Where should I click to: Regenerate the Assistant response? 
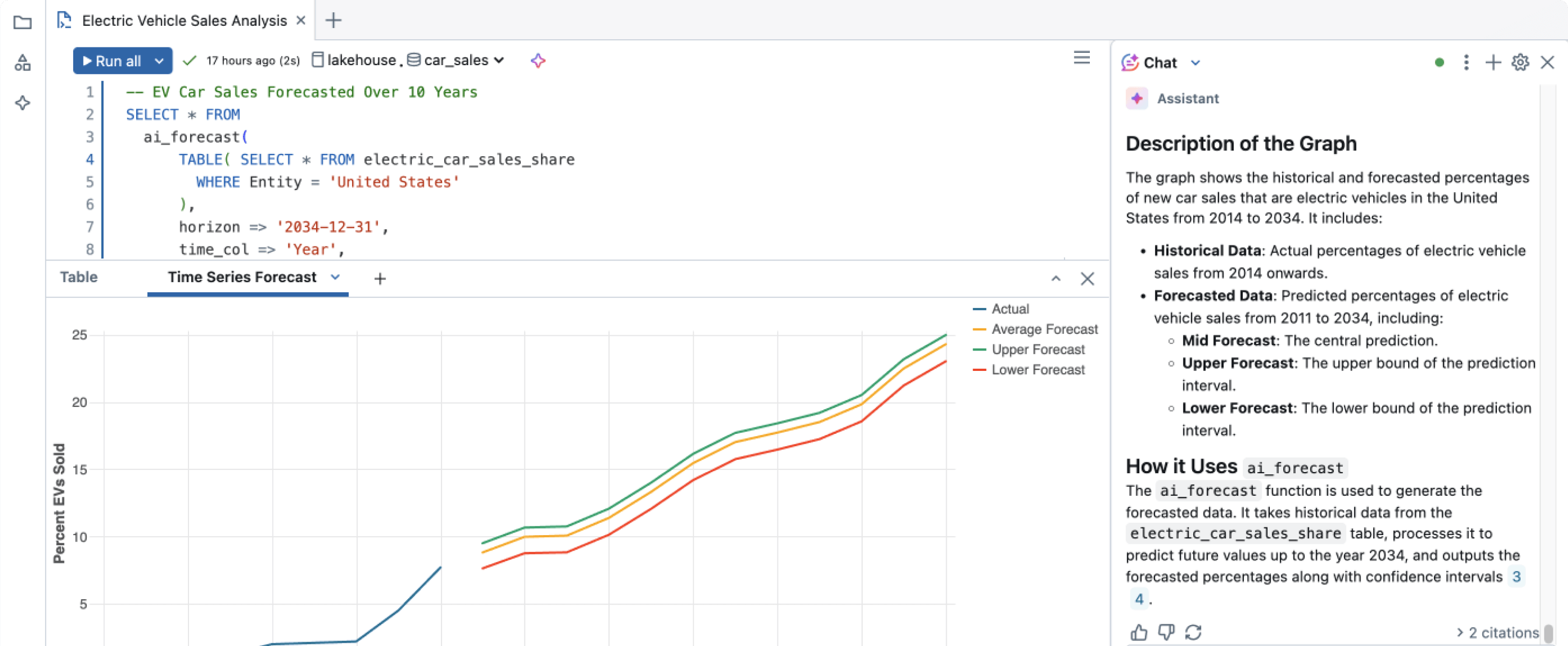[x=1194, y=633]
